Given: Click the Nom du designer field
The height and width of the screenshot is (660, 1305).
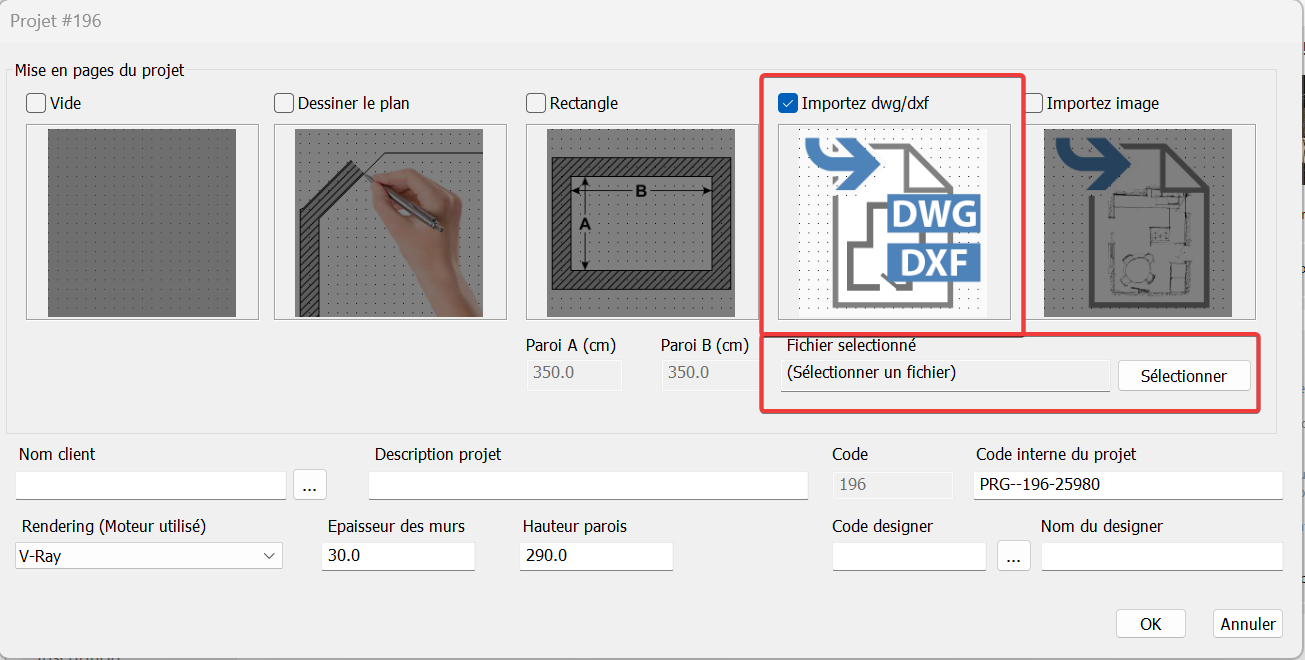Looking at the screenshot, I should [1162, 557].
